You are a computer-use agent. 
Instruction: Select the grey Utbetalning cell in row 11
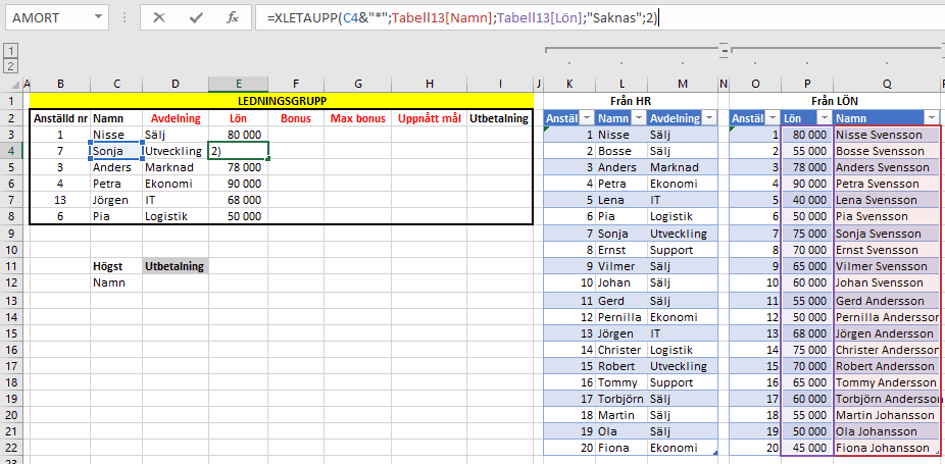[175, 266]
